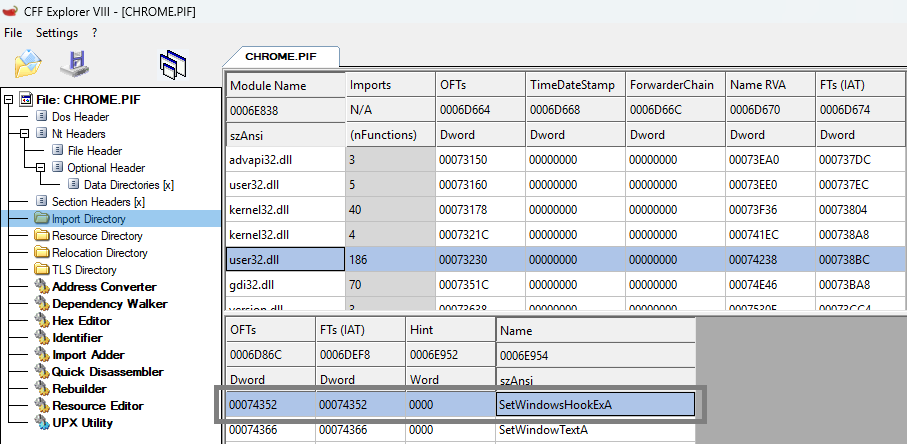Screen dimensions: 907x444
Task: Click the 0006E954 Name offset cell
Action: click(595, 356)
